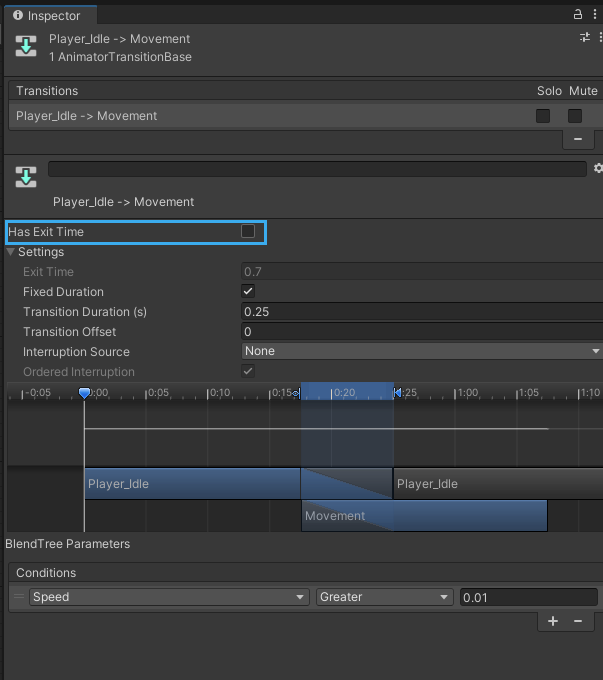
Task: Remove transition with the Transitions list minus button
Action: click(x=577, y=139)
